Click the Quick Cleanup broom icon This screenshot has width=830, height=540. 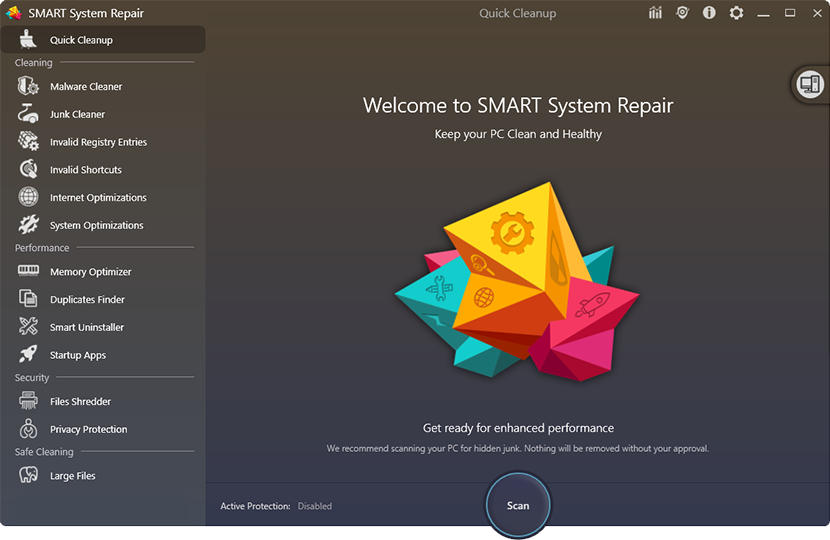coord(28,40)
